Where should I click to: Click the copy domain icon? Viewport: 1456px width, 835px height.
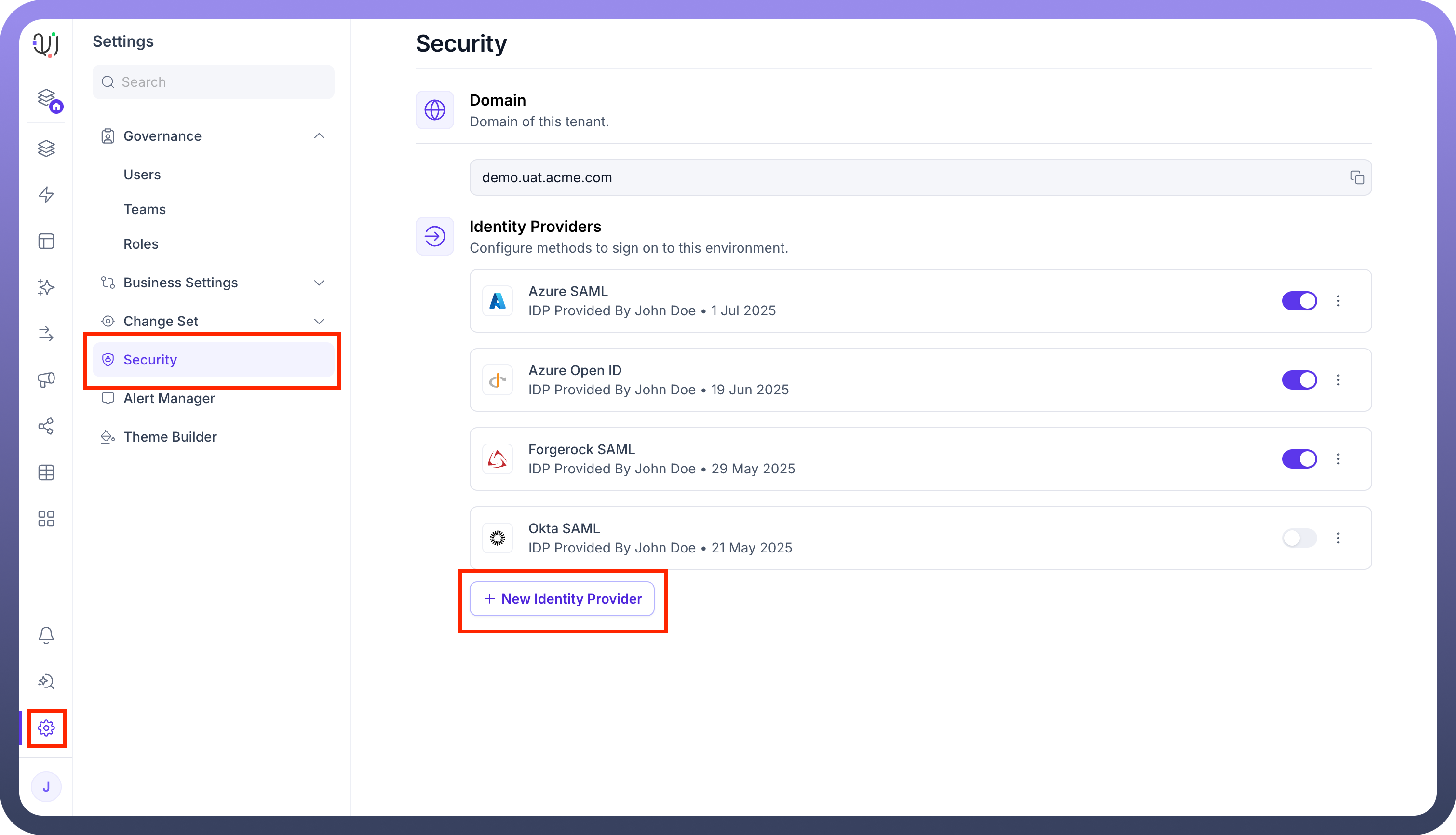tap(1357, 178)
